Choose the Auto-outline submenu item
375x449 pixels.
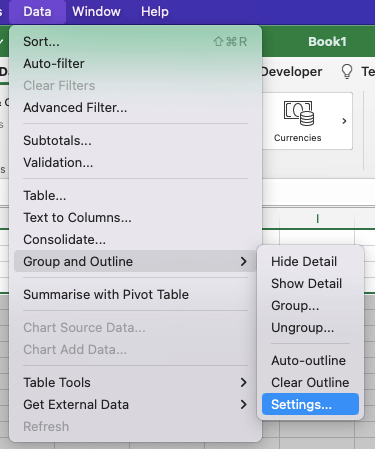[x=310, y=360]
